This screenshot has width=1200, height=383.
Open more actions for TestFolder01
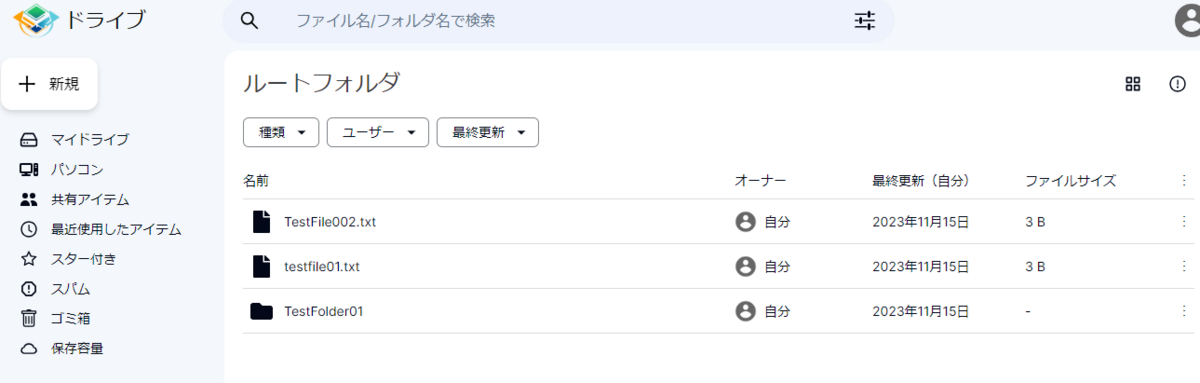pos(1185,311)
